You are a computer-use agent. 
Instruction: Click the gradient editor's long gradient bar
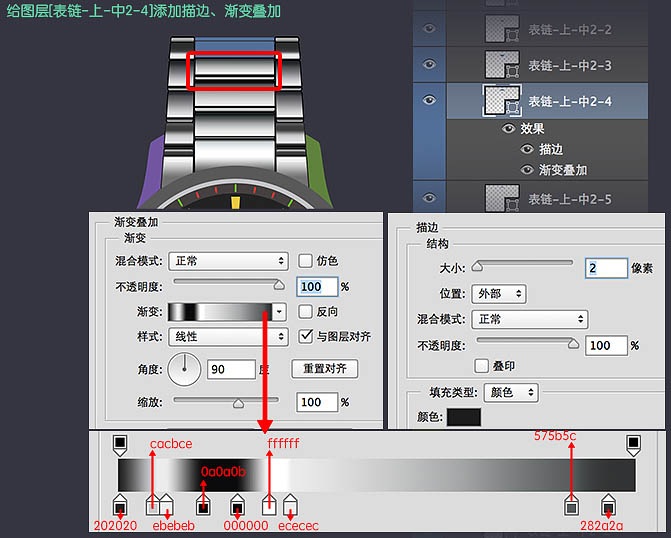tap(377, 475)
